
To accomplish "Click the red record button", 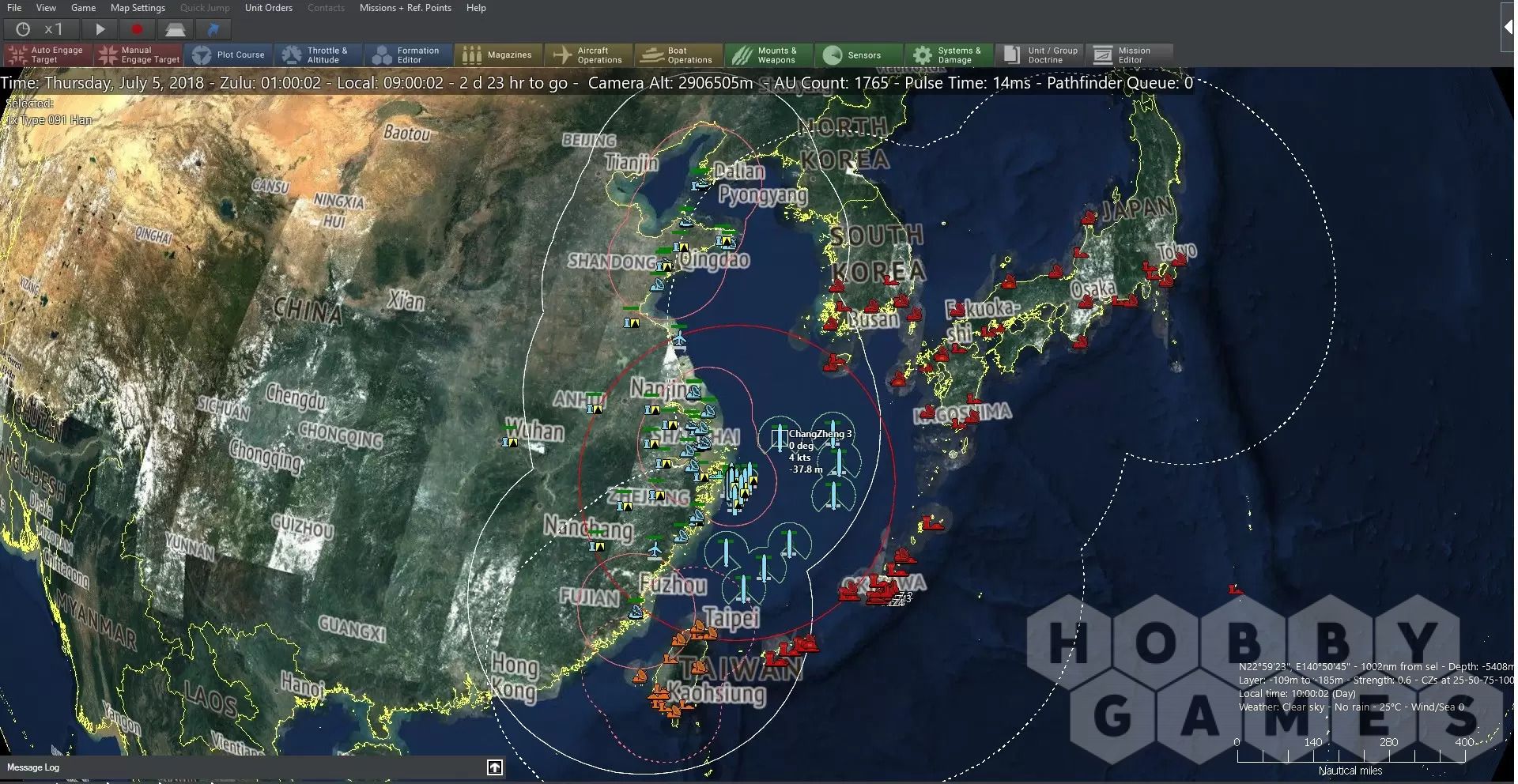I will pyautogui.click(x=137, y=29).
